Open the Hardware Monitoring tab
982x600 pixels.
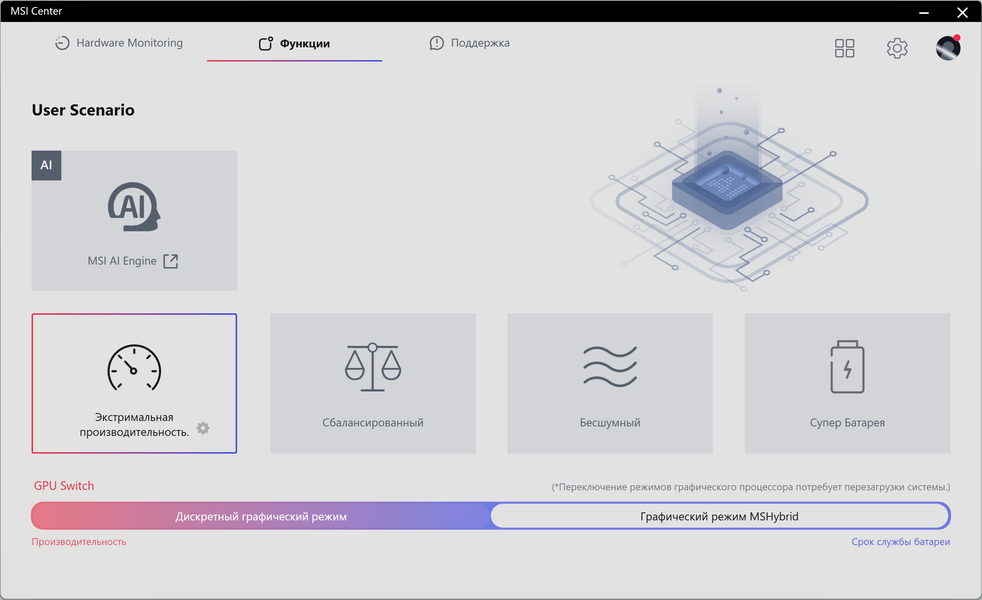tap(119, 43)
